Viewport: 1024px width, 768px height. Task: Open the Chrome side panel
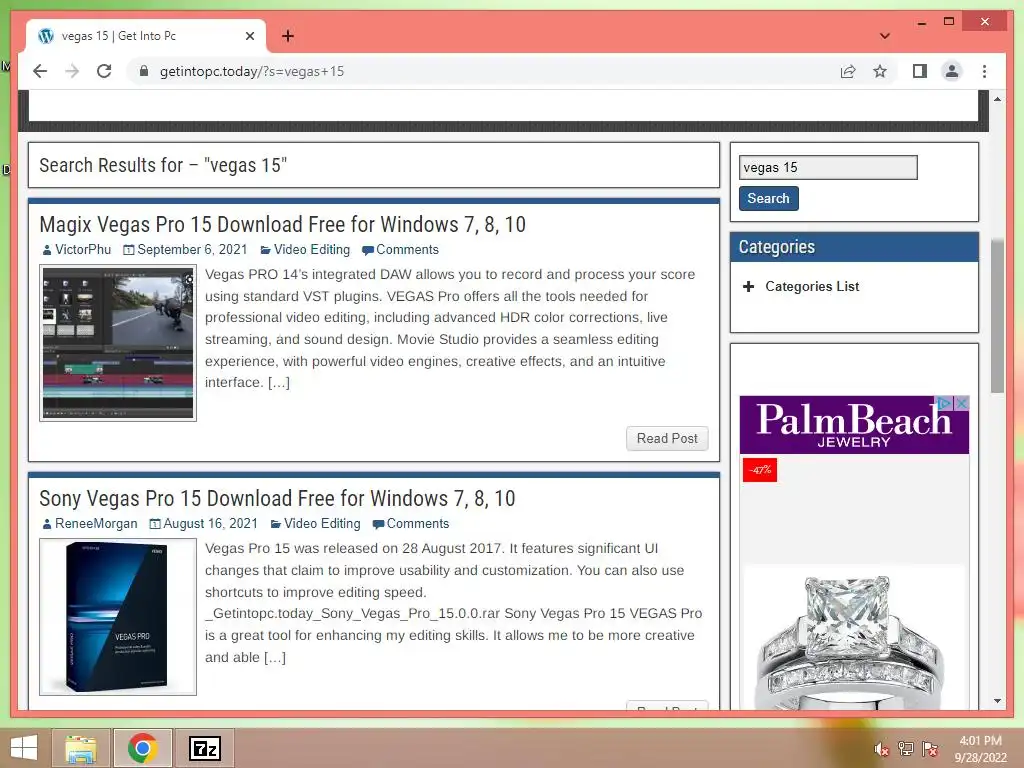click(x=920, y=71)
